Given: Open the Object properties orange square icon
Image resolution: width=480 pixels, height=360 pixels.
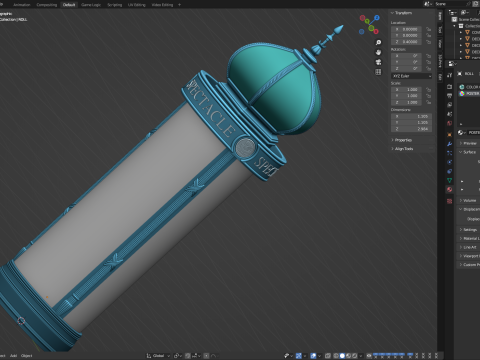Looking at the screenshot, I should (x=449, y=135).
